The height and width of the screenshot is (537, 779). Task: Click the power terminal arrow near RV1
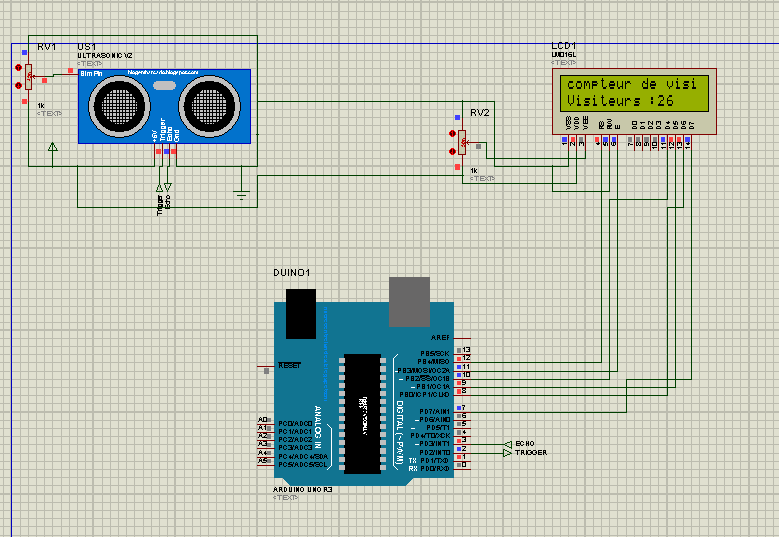point(52,148)
